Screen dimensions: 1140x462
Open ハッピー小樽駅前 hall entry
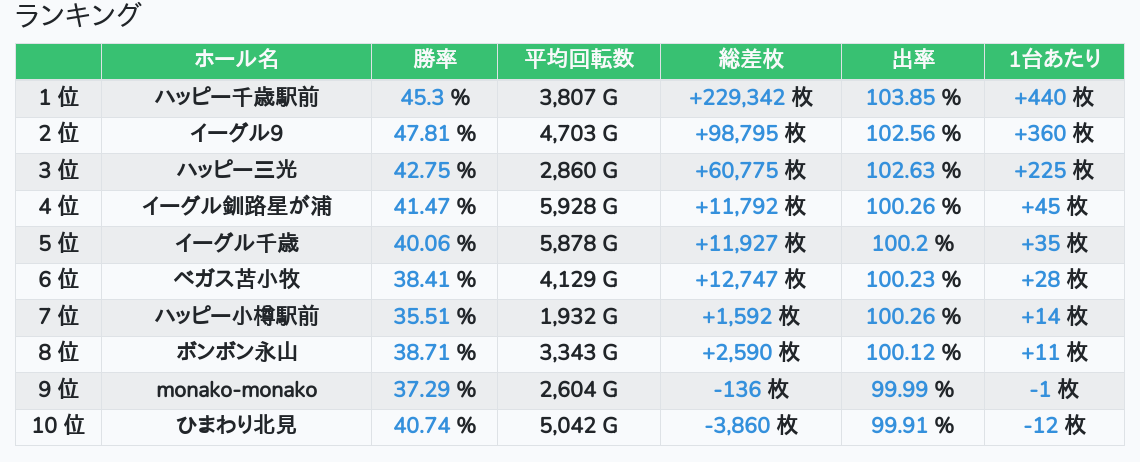pyautogui.click(x=236, y=316)
